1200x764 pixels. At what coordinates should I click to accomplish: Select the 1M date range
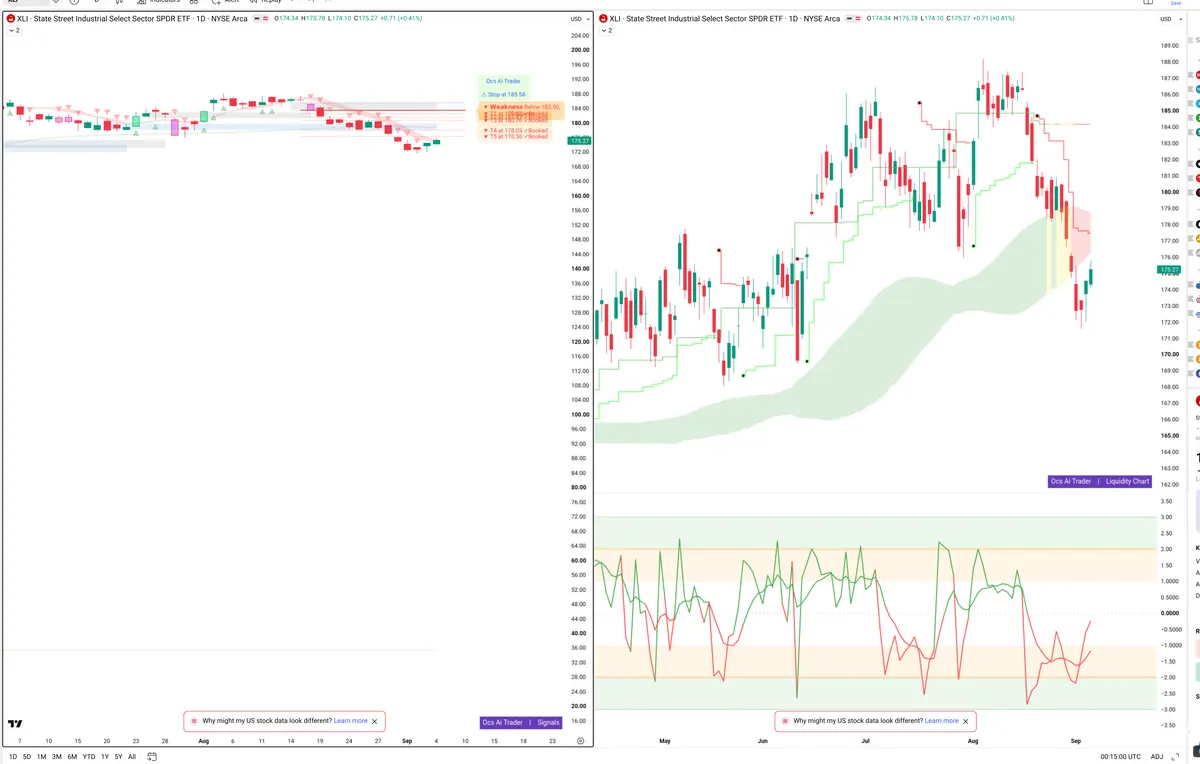point(42,757)
